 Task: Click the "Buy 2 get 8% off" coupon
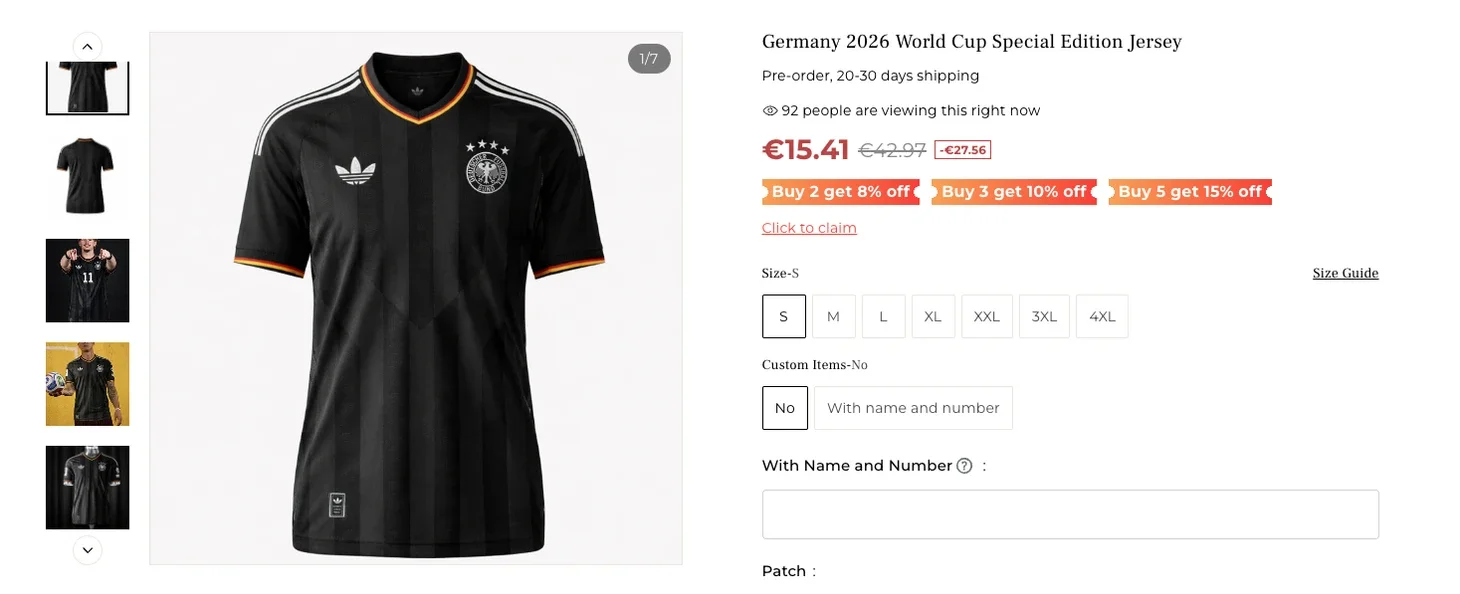pyautogui.click(x=841, y=191)
